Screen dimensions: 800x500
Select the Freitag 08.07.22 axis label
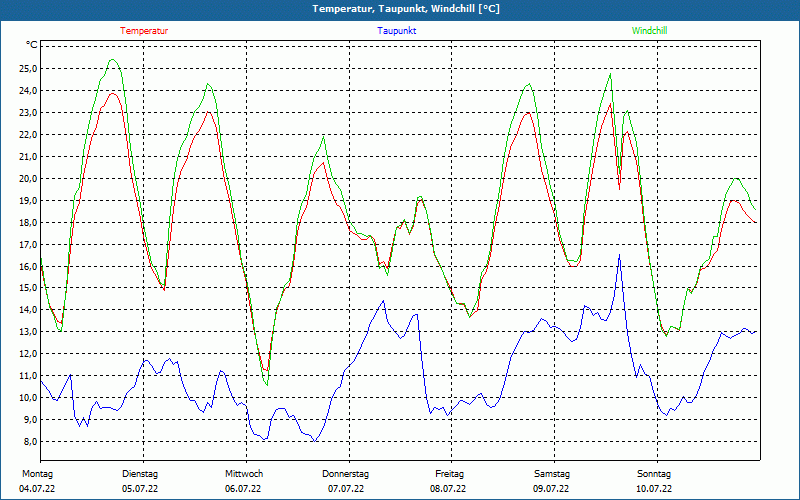pyautogui.click(x=448, y=481)
